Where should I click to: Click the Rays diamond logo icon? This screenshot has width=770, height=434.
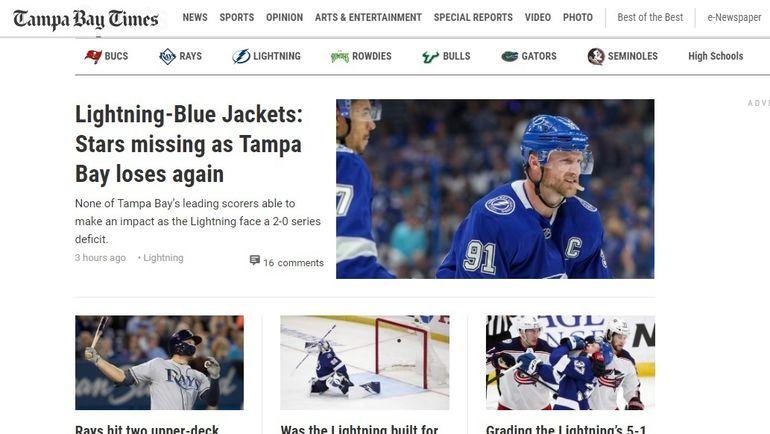167,56
